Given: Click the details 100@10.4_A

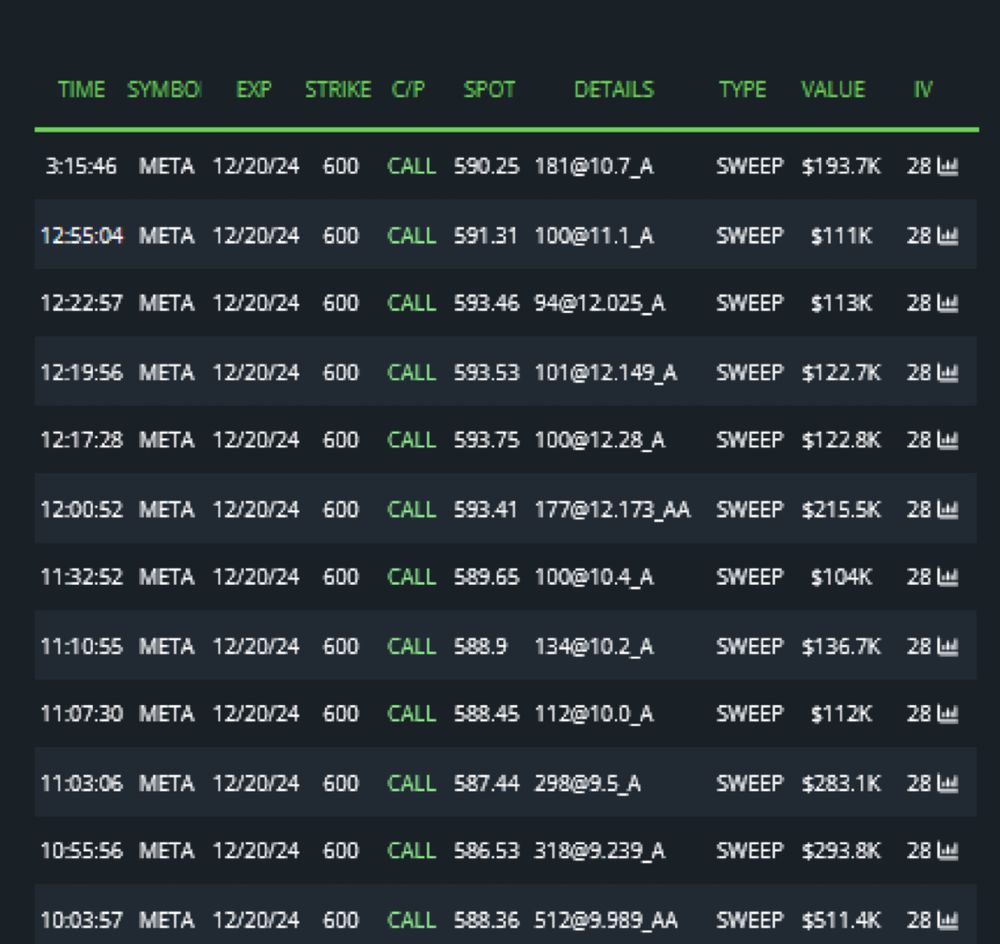Looking at the screenshot, I should click(594, 577).
